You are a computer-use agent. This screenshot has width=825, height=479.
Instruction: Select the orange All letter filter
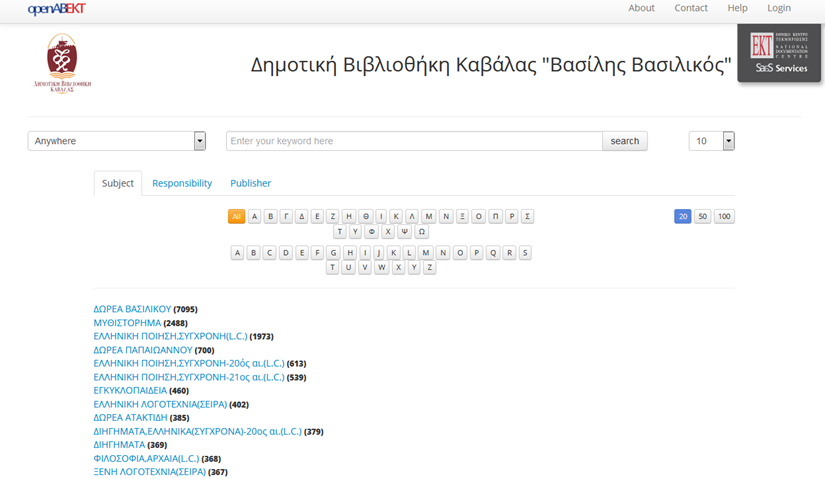click(236, 216)
